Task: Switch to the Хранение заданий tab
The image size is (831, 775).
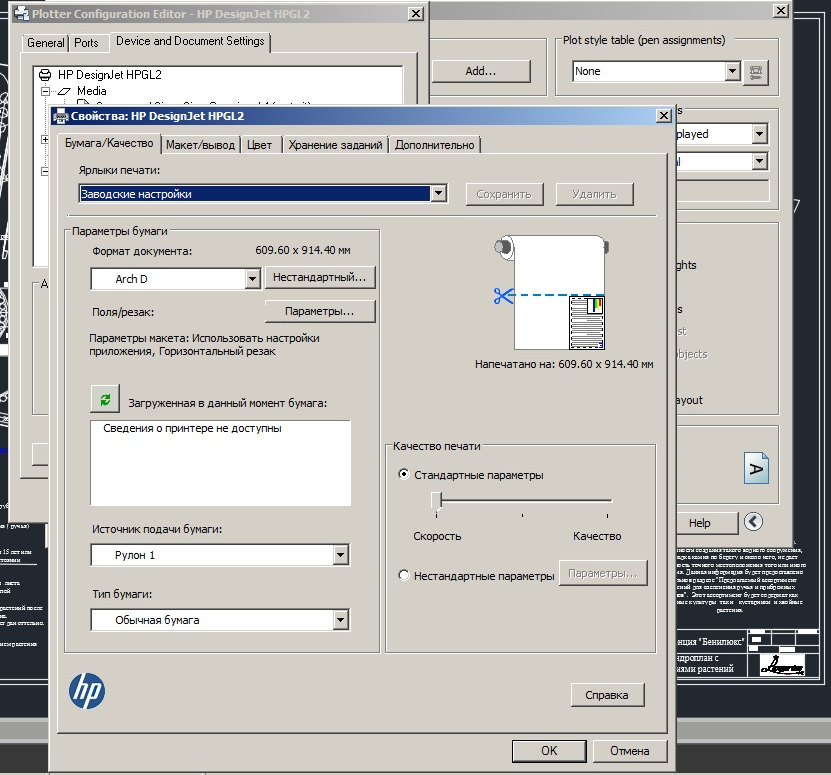Action: click(x=335, y=145)
